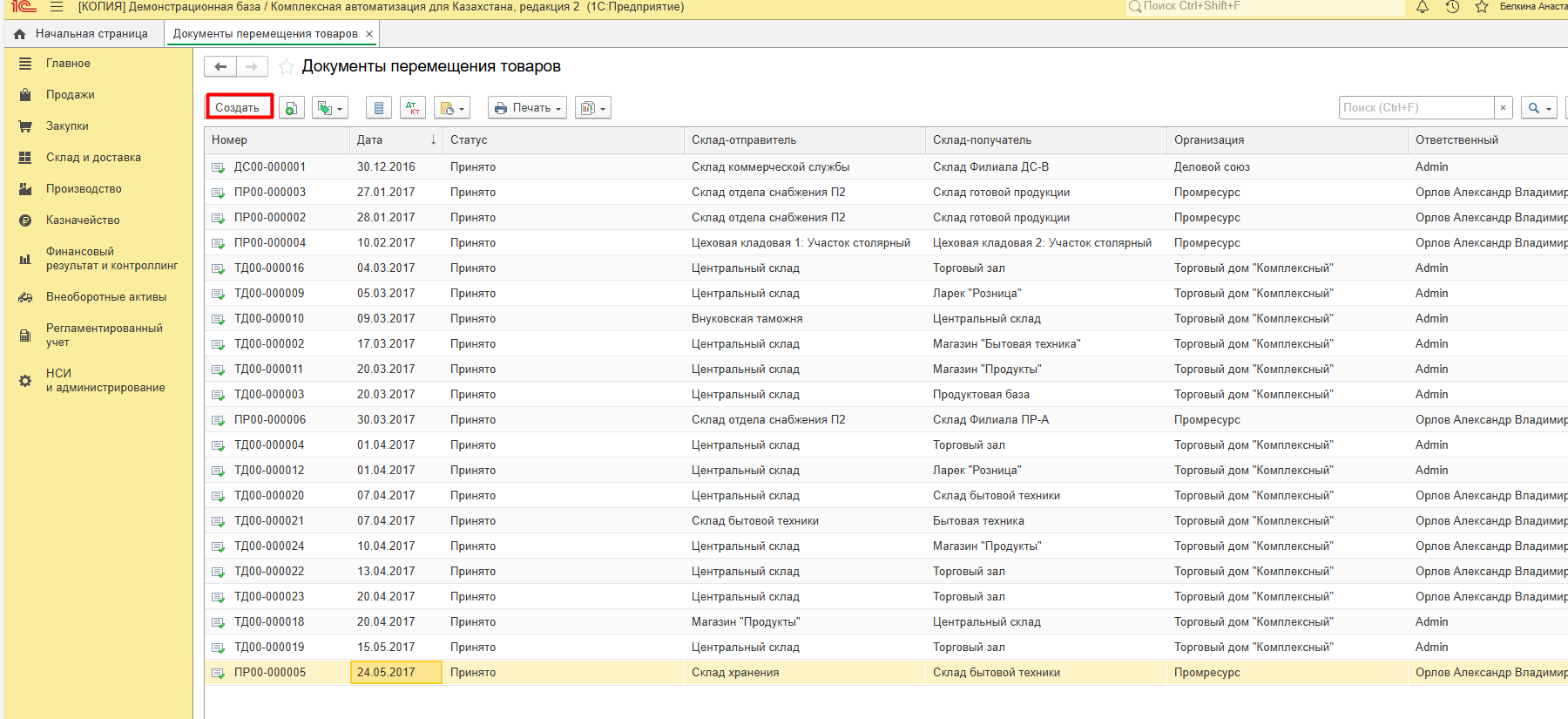Add this page to favorites via title star
This screenshot has width=1568, height=719.
(x=286, y=67)
